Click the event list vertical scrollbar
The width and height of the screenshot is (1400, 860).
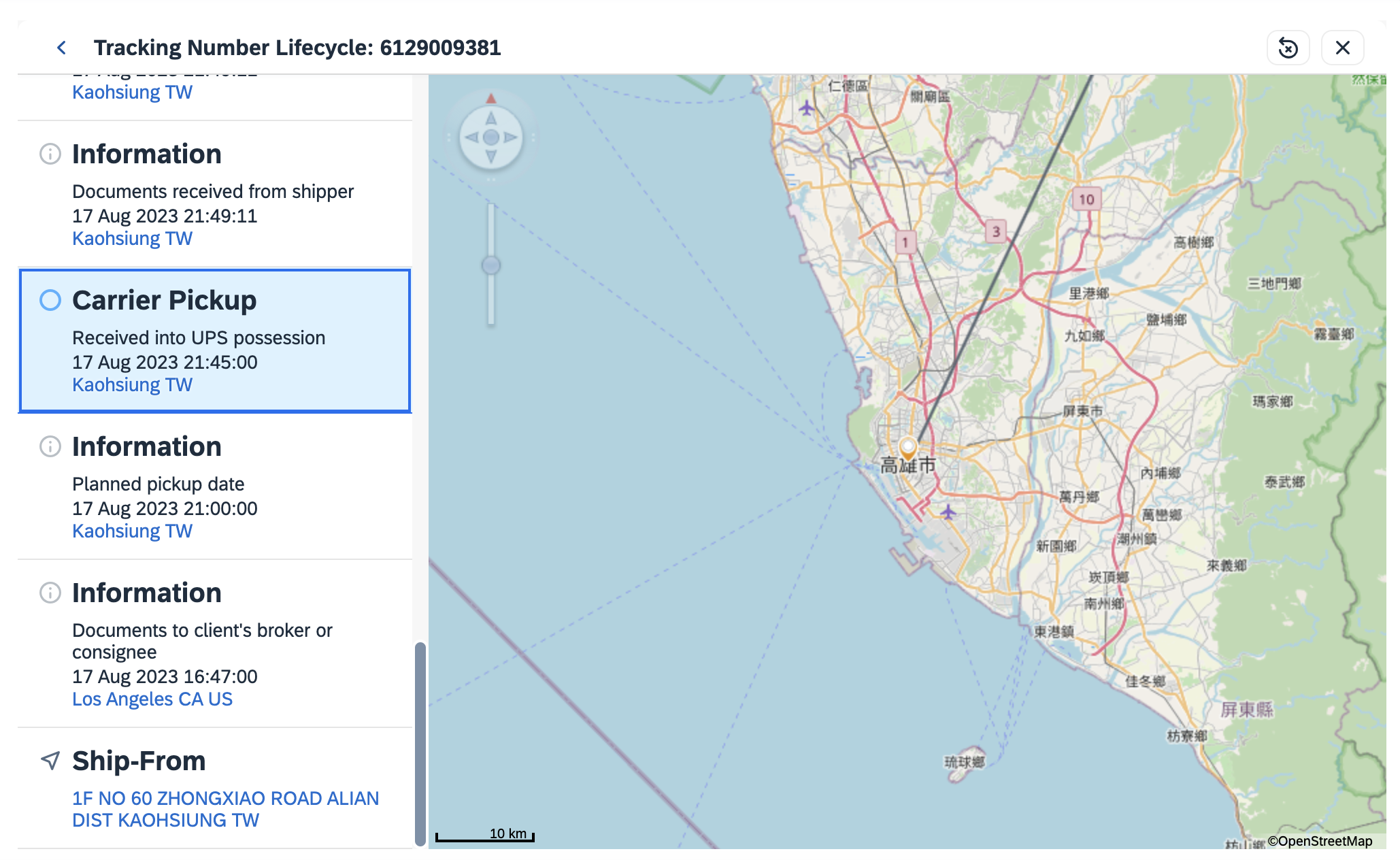tap(420, 744)
